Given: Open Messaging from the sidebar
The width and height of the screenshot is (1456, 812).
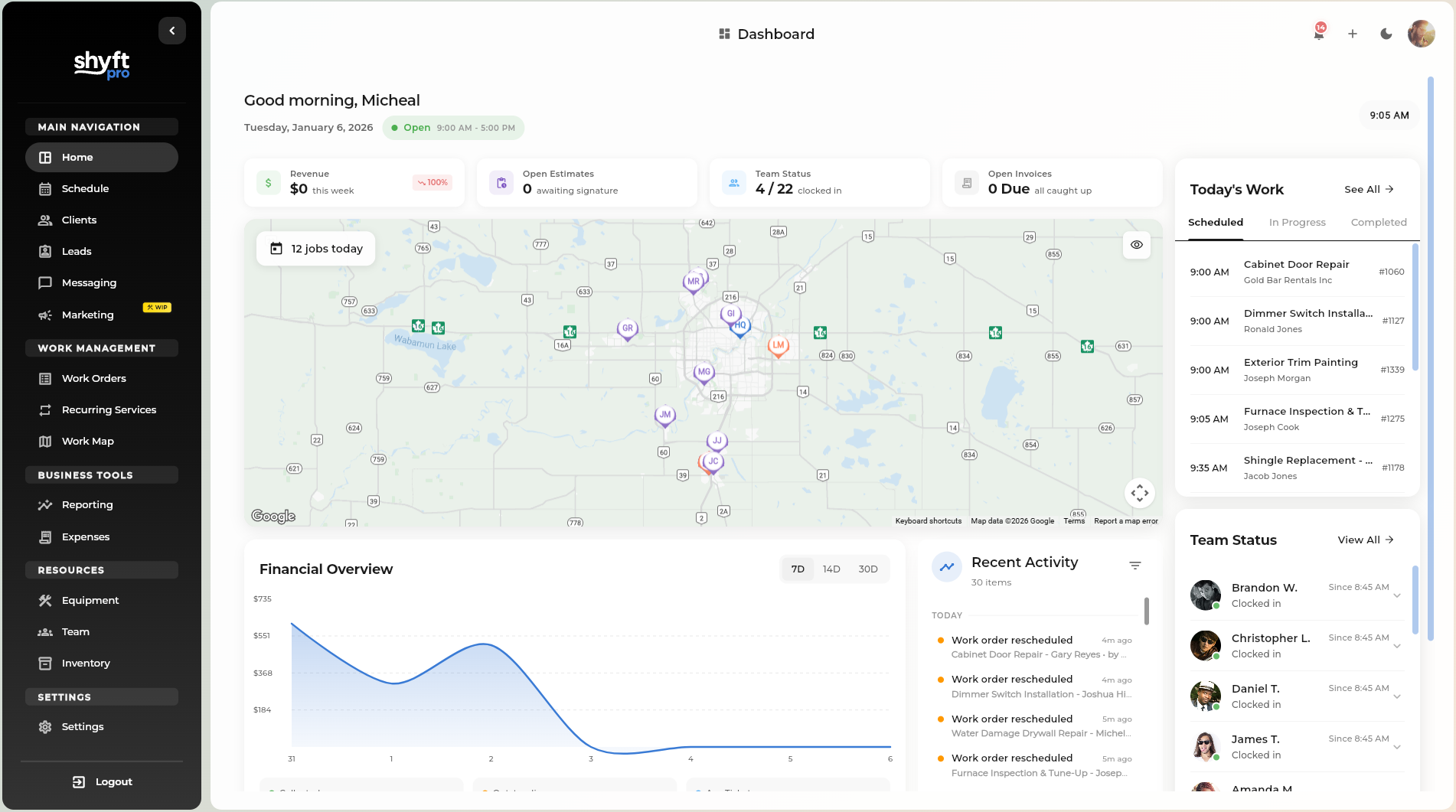Looking at the screenshot, I should click(89, 282).
